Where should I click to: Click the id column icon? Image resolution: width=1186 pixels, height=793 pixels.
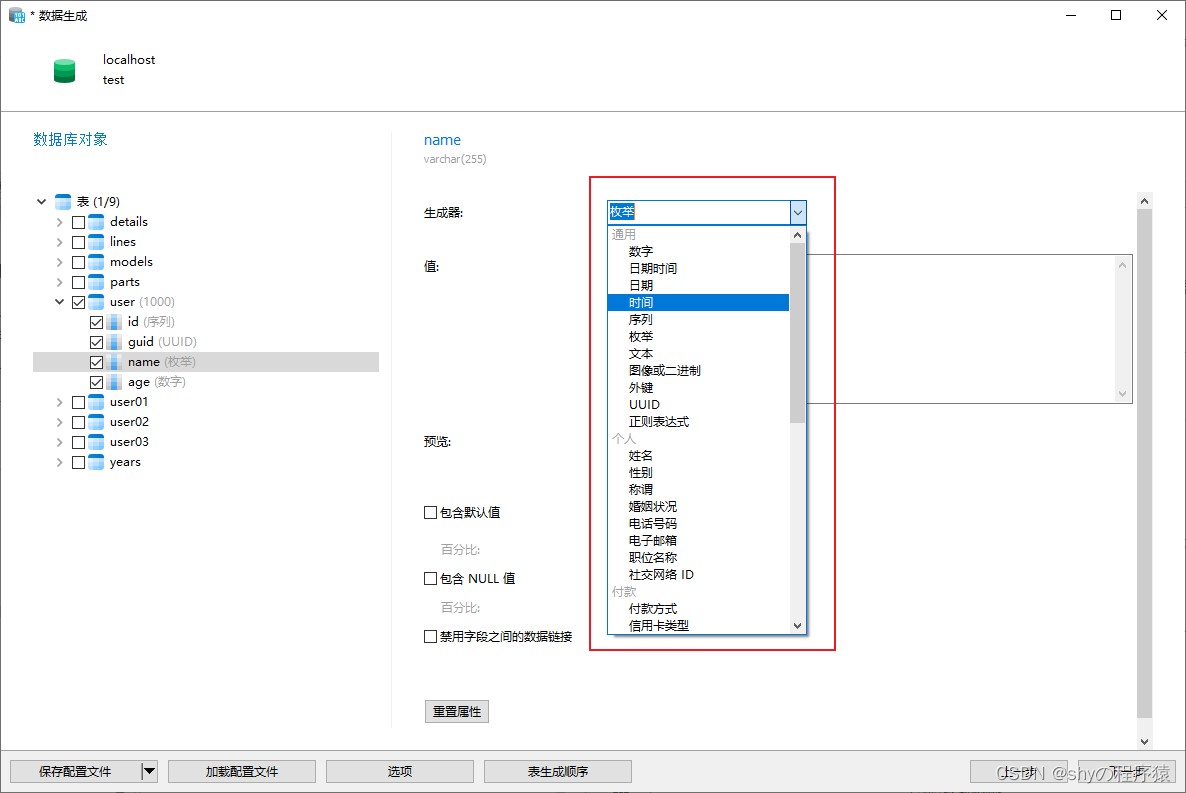(114, 322)
